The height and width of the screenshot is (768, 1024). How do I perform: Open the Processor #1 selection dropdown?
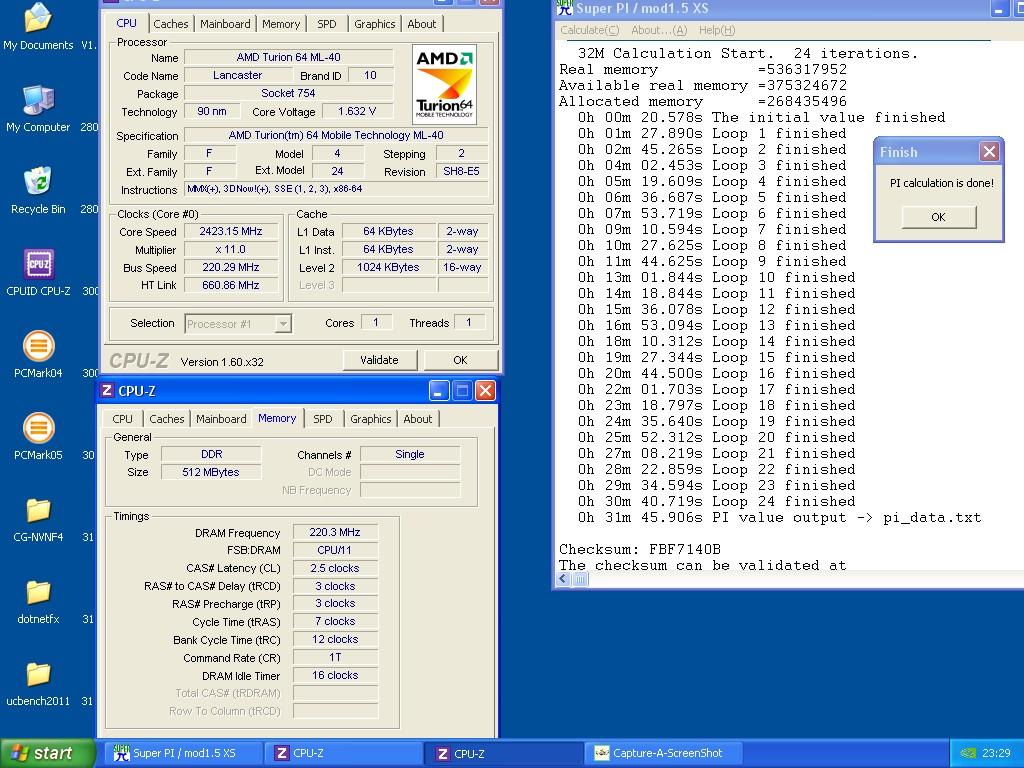[283, 324]
